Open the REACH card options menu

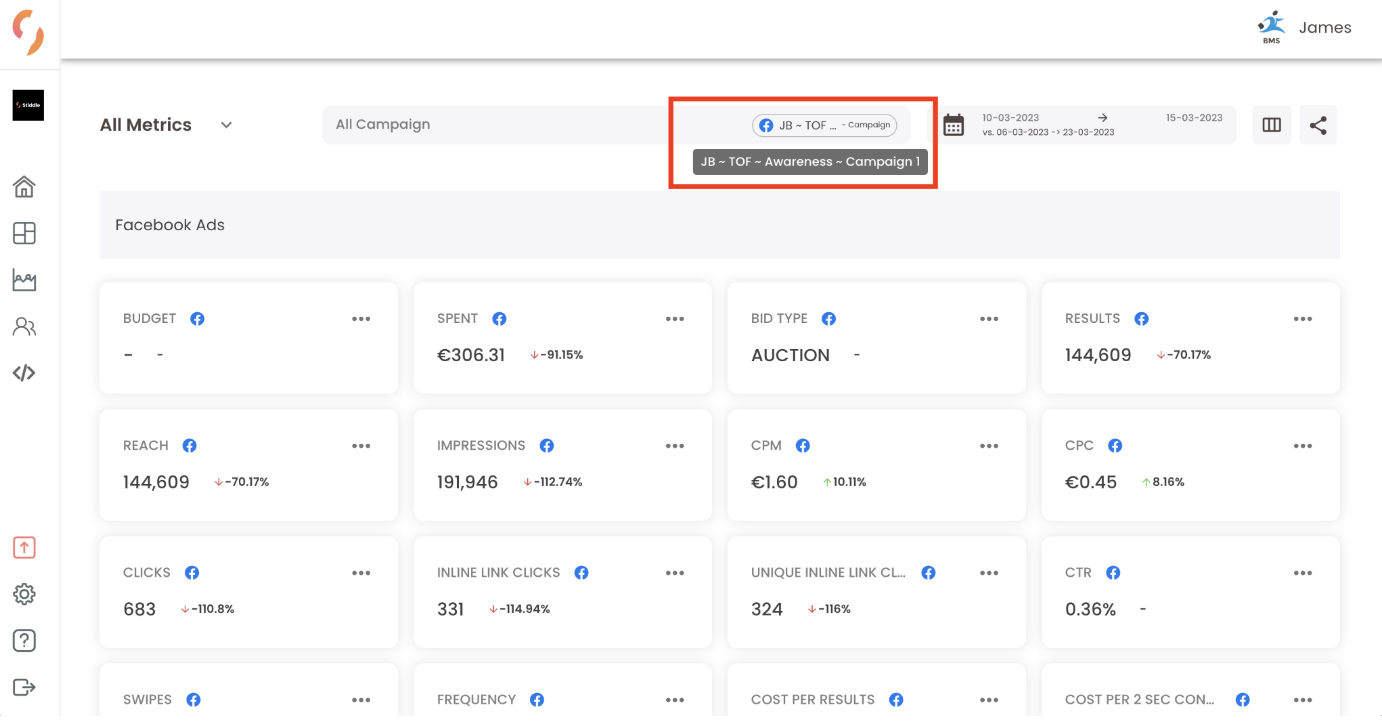[361, 446]
